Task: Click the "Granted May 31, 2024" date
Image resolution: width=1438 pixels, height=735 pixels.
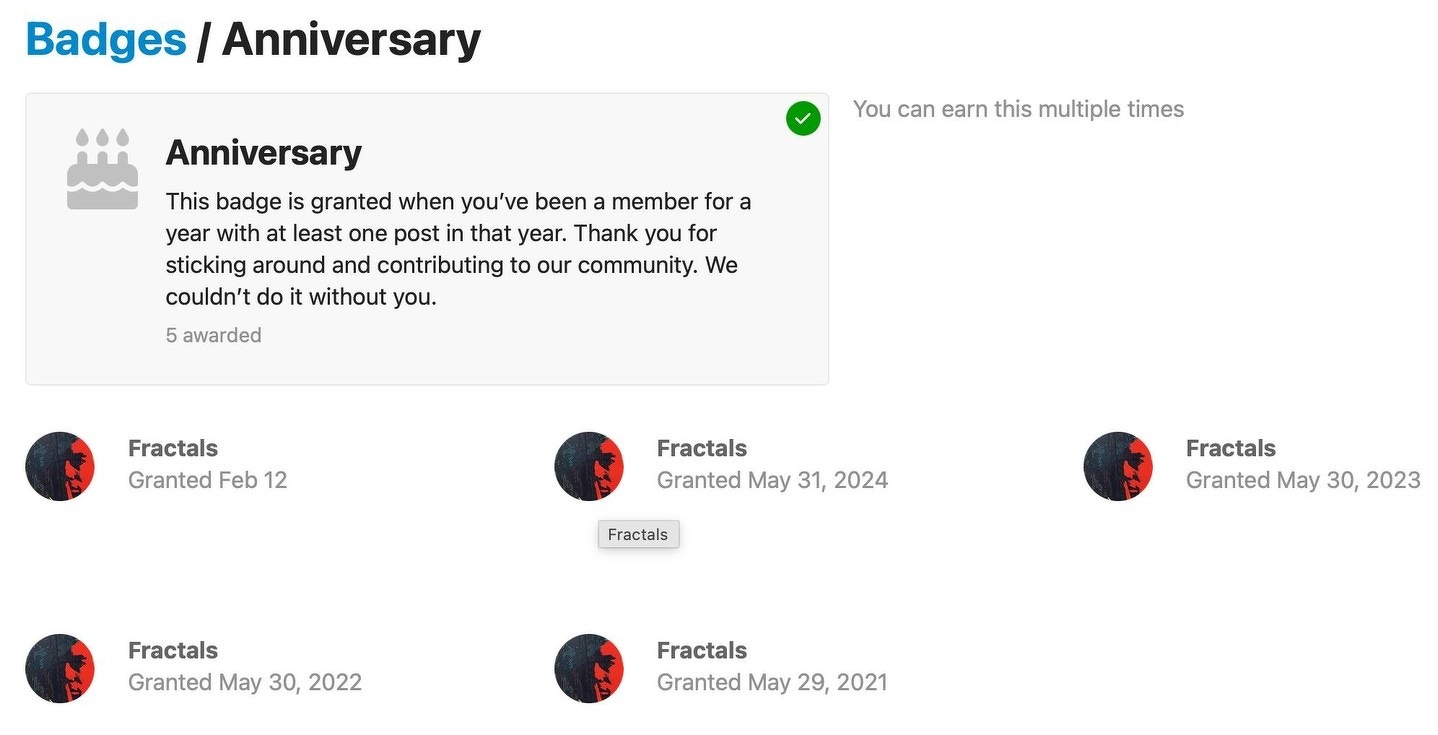Action: click(772, 481)
